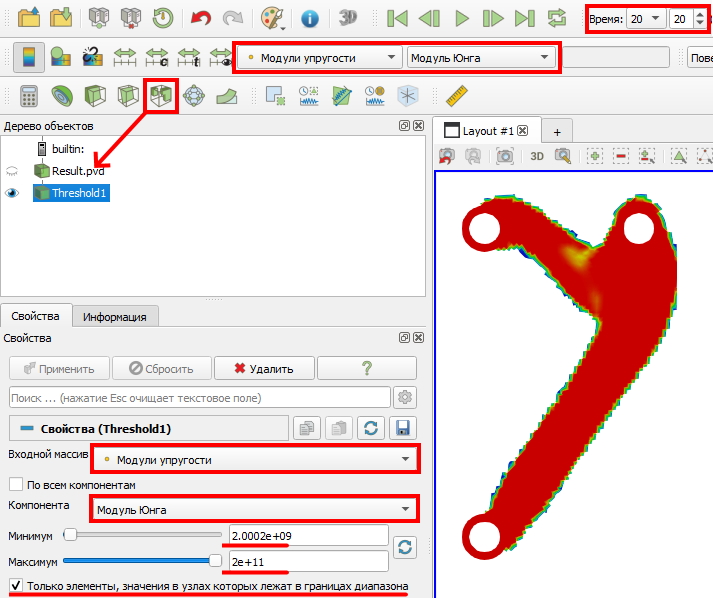Uncheck Только элементы значения в узлах checkbox

pos(16,585)
